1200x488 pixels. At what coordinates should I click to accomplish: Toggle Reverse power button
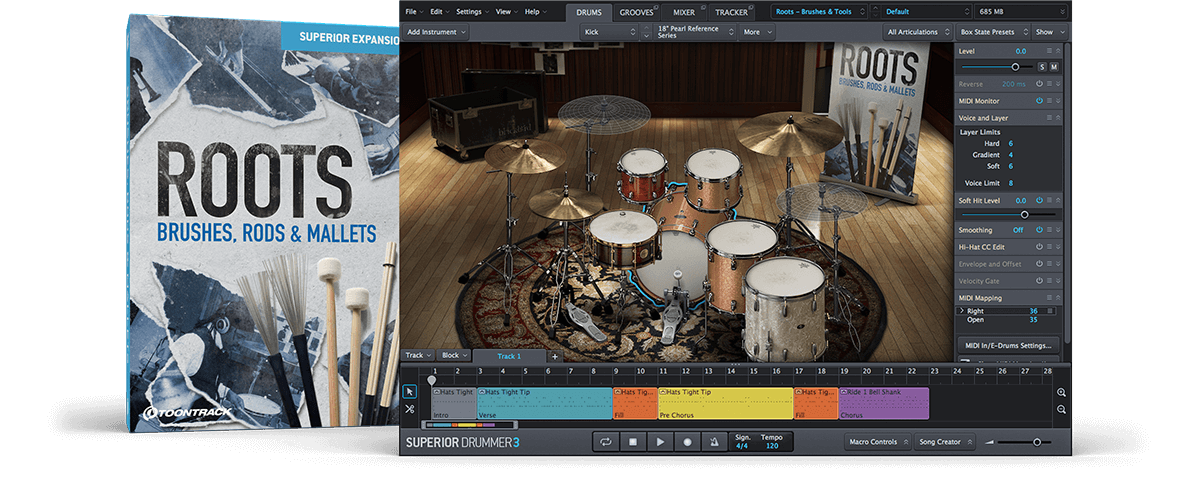pyautogui.click(x=1039, y=84)
